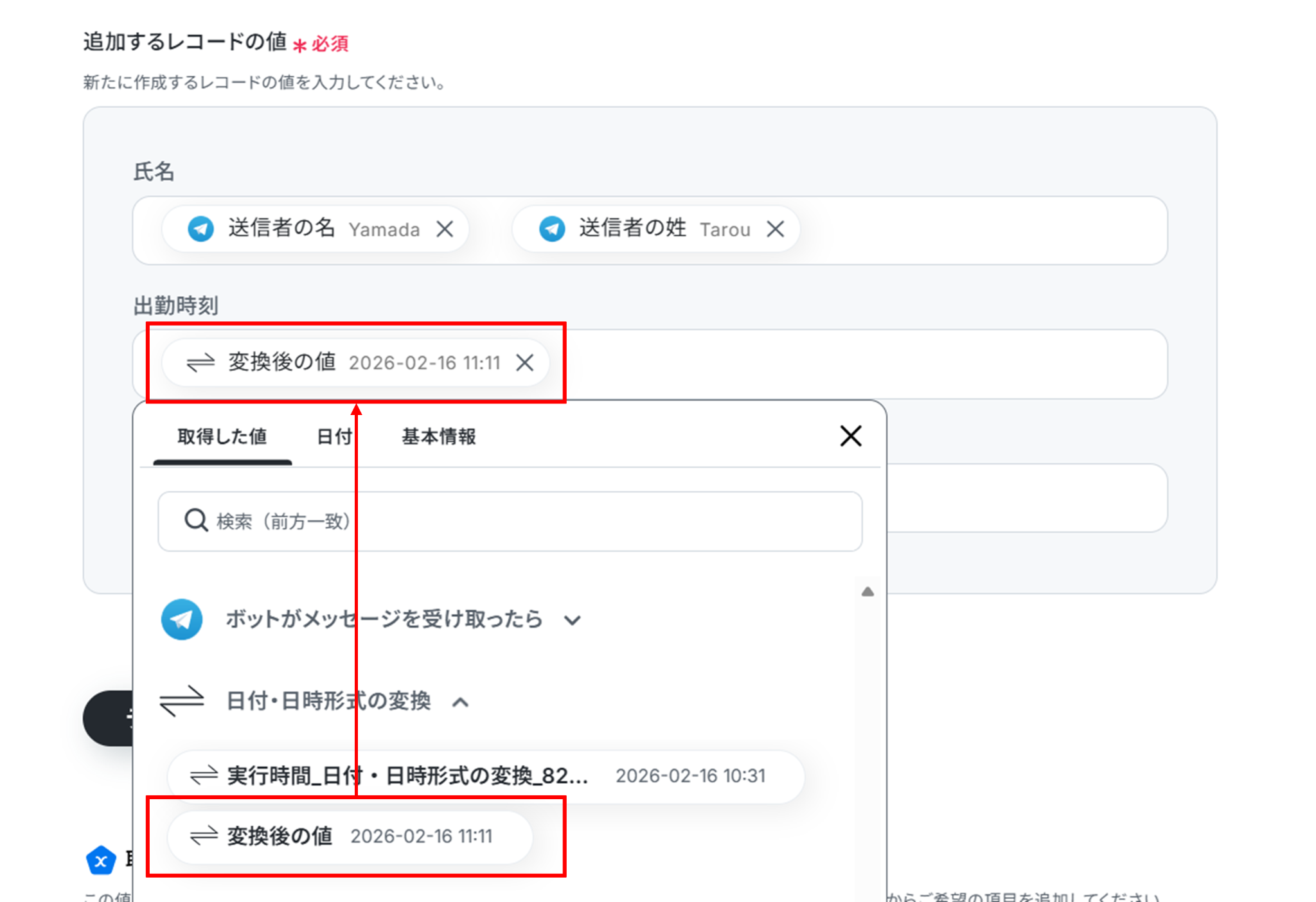1316x902 pixels.
Task: Remove the 変換後の値 tag from 出勤時刻
Action: tap(525, 363)
